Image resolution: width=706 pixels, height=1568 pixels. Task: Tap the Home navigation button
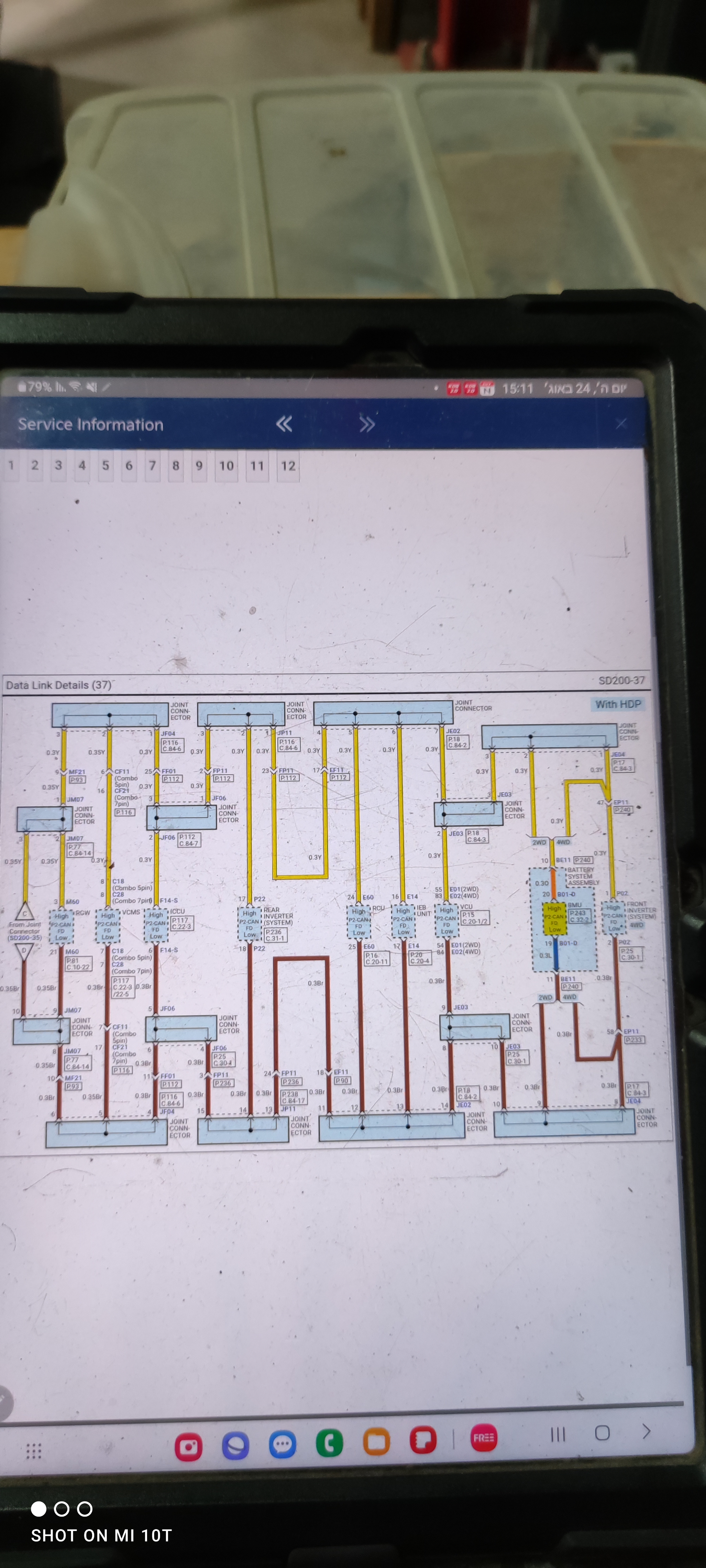(x=602, y=1433)
